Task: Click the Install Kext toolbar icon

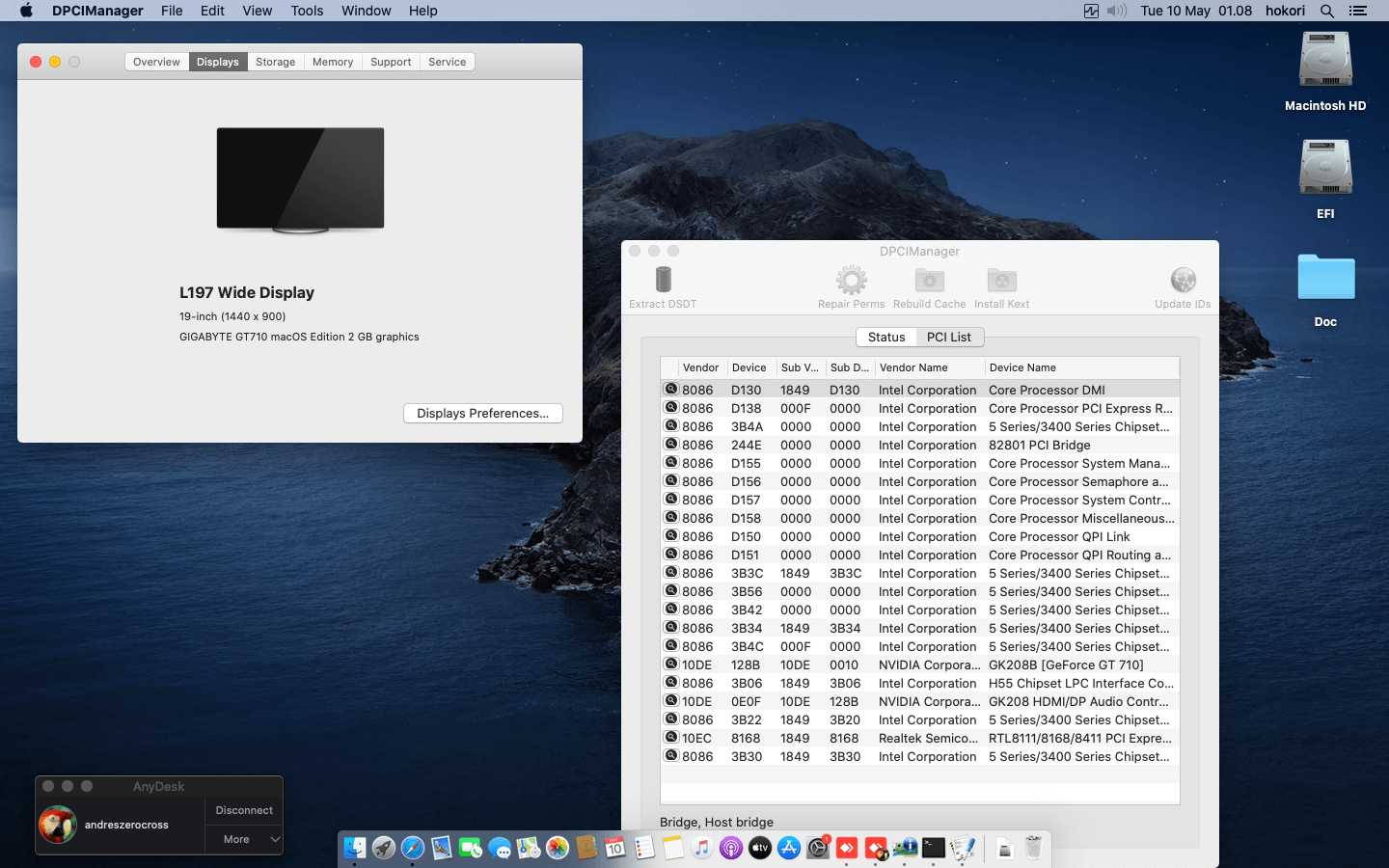Action: pyautogui.click(x=1001, y=281)
